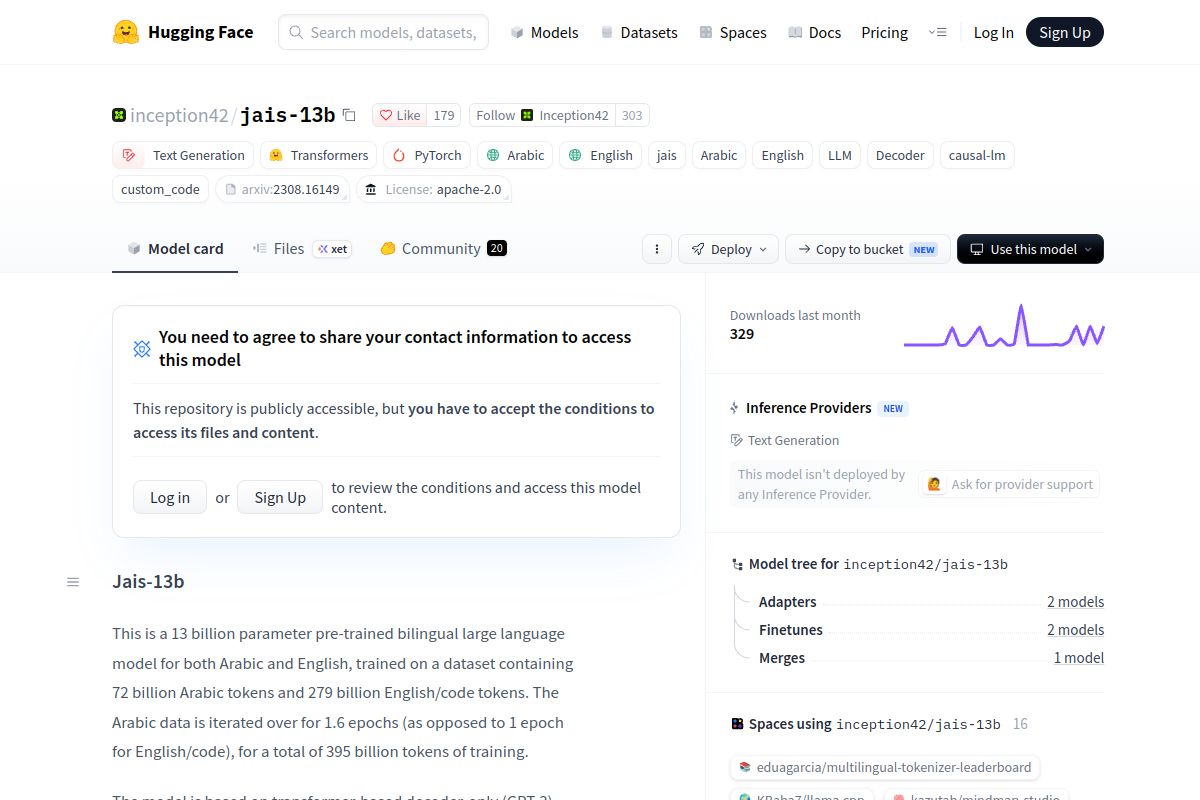Open the Pricing page
1200x800 pixels.
885,32
